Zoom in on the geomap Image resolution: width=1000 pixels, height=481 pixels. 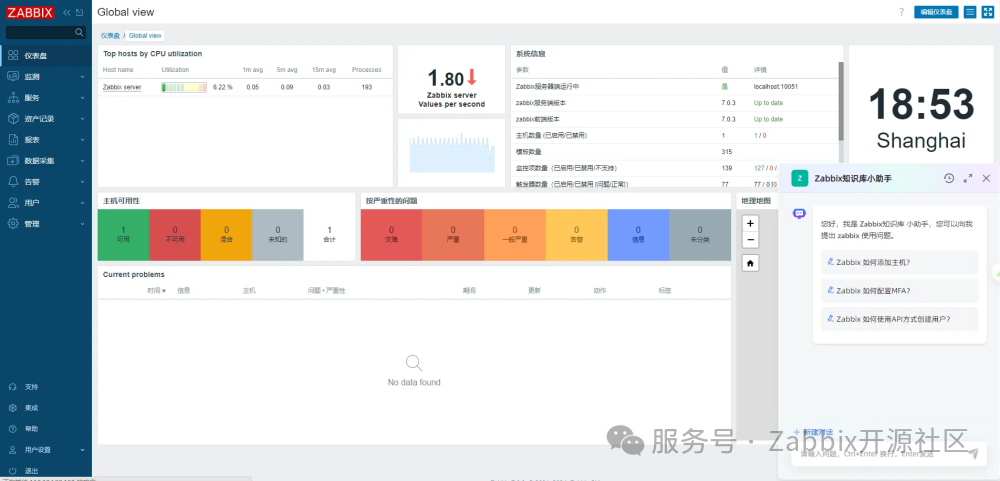pyautogui.click(x=751, y=223)
